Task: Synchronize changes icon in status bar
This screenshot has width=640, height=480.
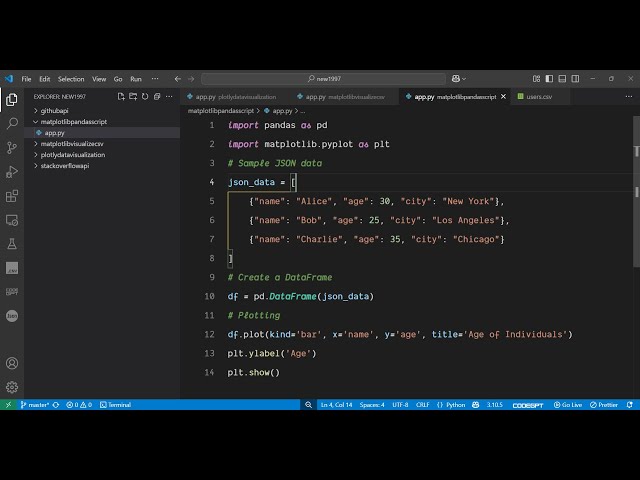Action: (56, 405)
